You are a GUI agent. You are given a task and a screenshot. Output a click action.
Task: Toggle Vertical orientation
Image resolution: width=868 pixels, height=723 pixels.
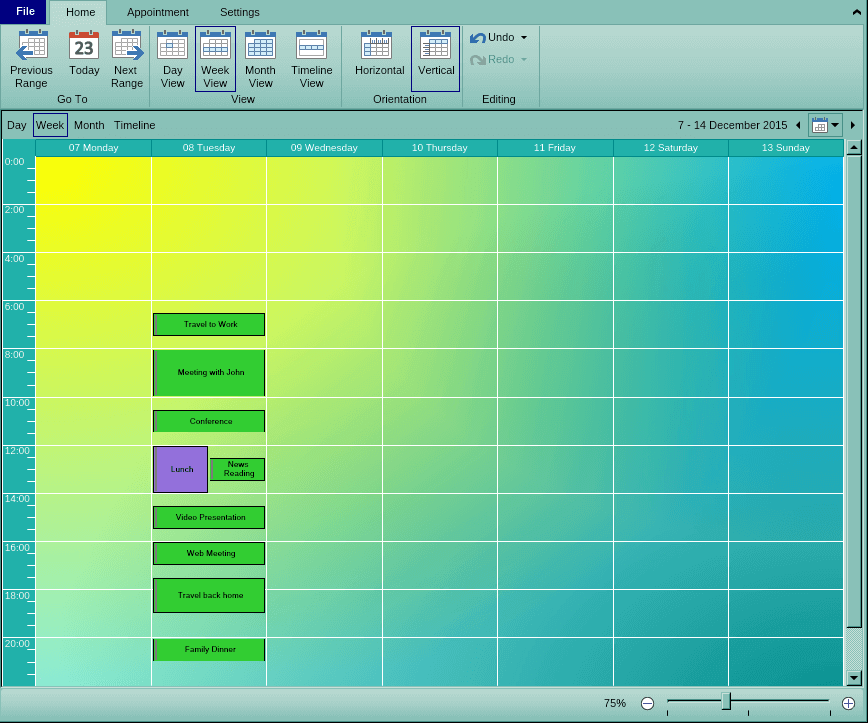(x=436, y=46)
